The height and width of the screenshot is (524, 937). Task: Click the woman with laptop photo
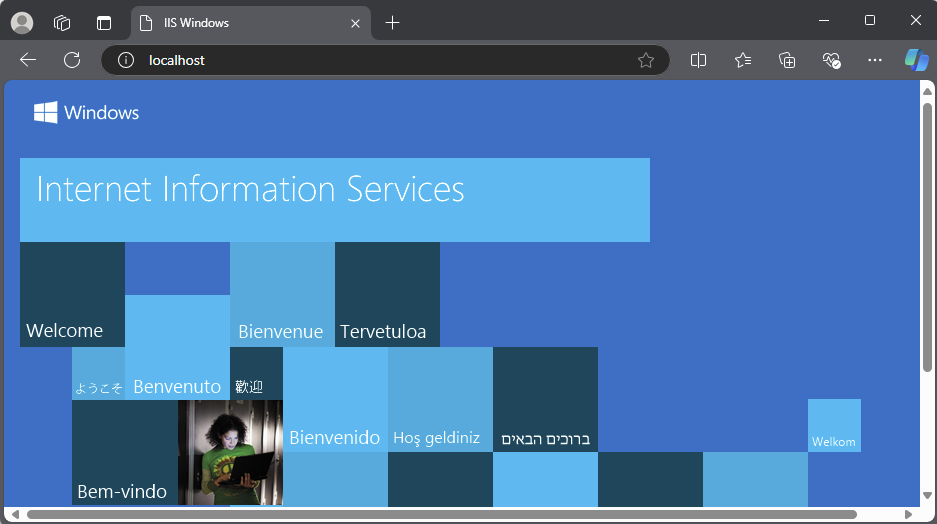230,452
